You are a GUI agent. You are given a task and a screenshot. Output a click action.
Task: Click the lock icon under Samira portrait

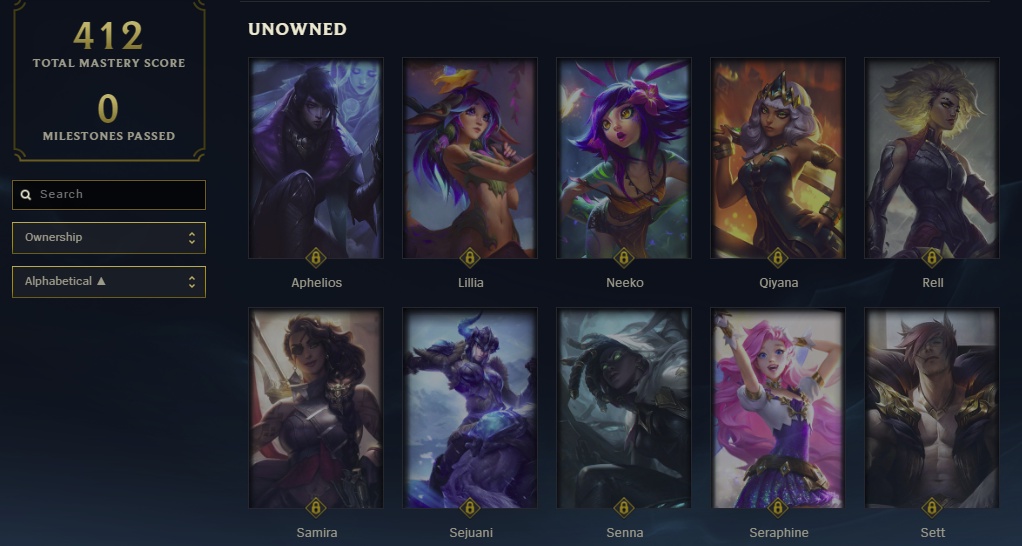(x=316, y=508)
